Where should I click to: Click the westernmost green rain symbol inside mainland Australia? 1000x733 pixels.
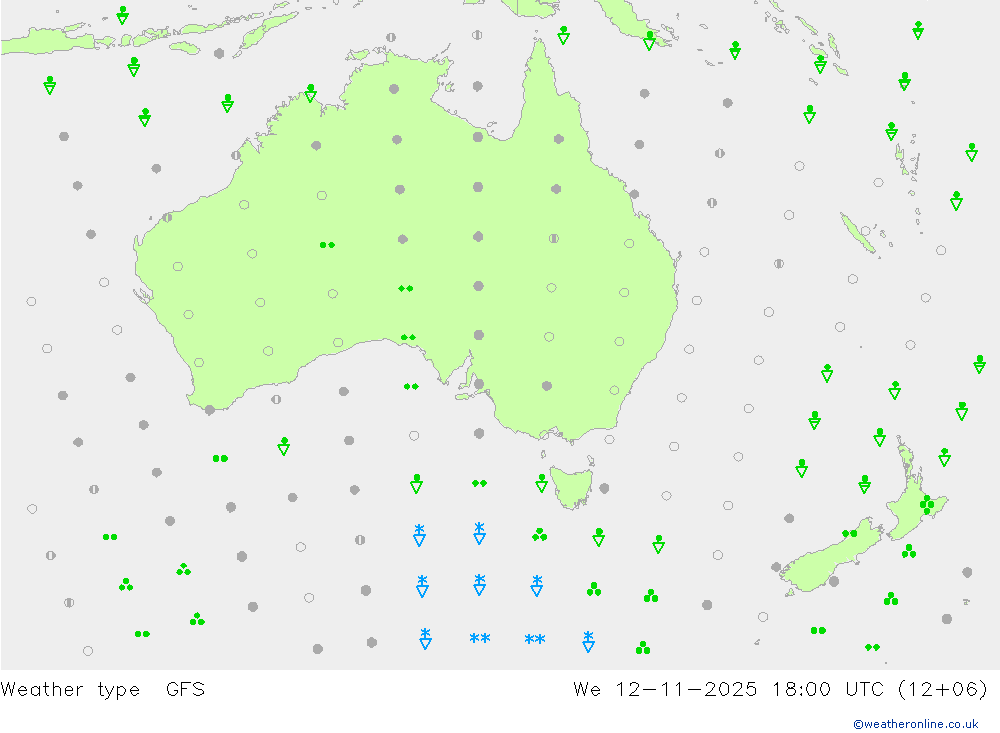click(x=327, y=245)
